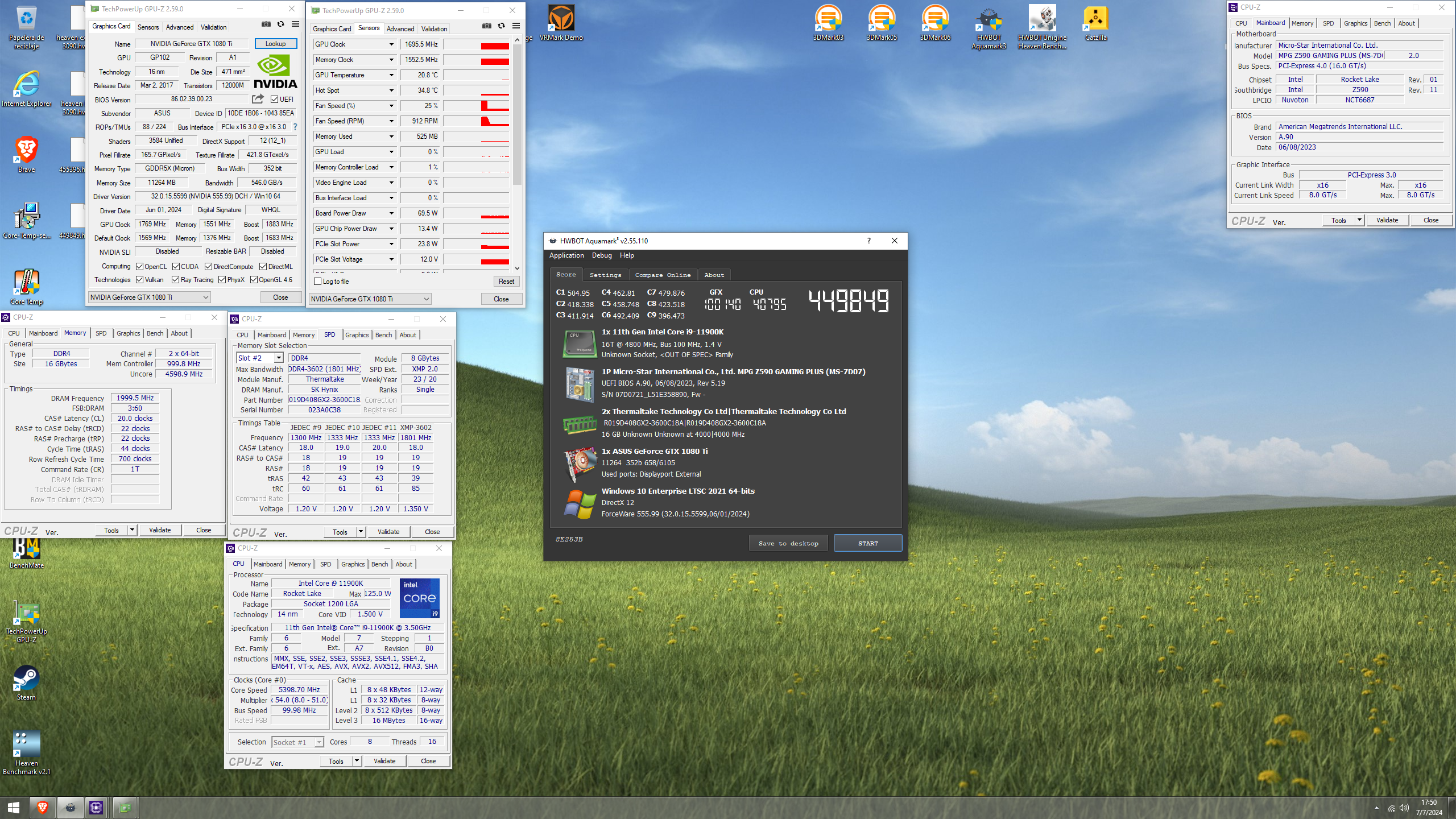Open hamburger menu in GPU-Z Sensors window
The height and width of the screenshot is (819, 1456).
516,26
